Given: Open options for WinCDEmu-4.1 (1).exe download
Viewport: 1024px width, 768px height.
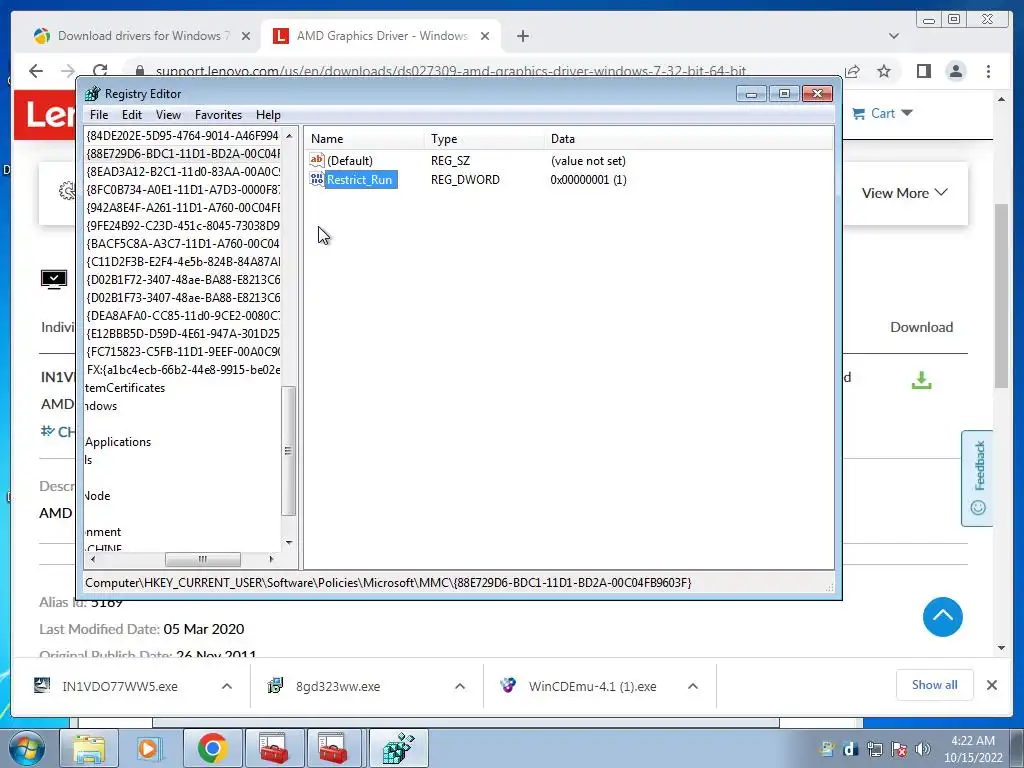Looking at the screenshot, I should click(x=693, y=686).
